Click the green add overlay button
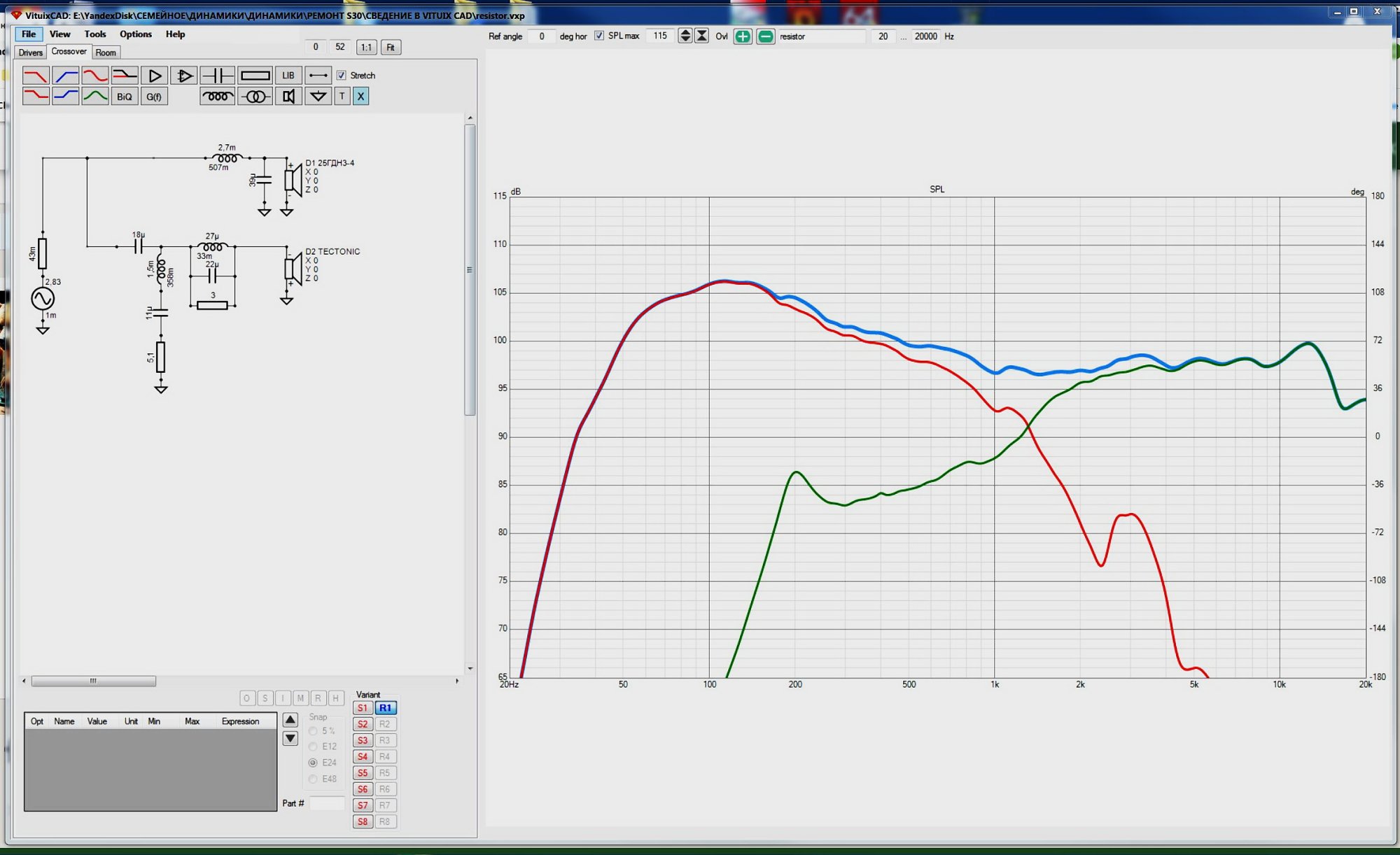The height and width of the screenshot is (855, 1400). point(743,36)
